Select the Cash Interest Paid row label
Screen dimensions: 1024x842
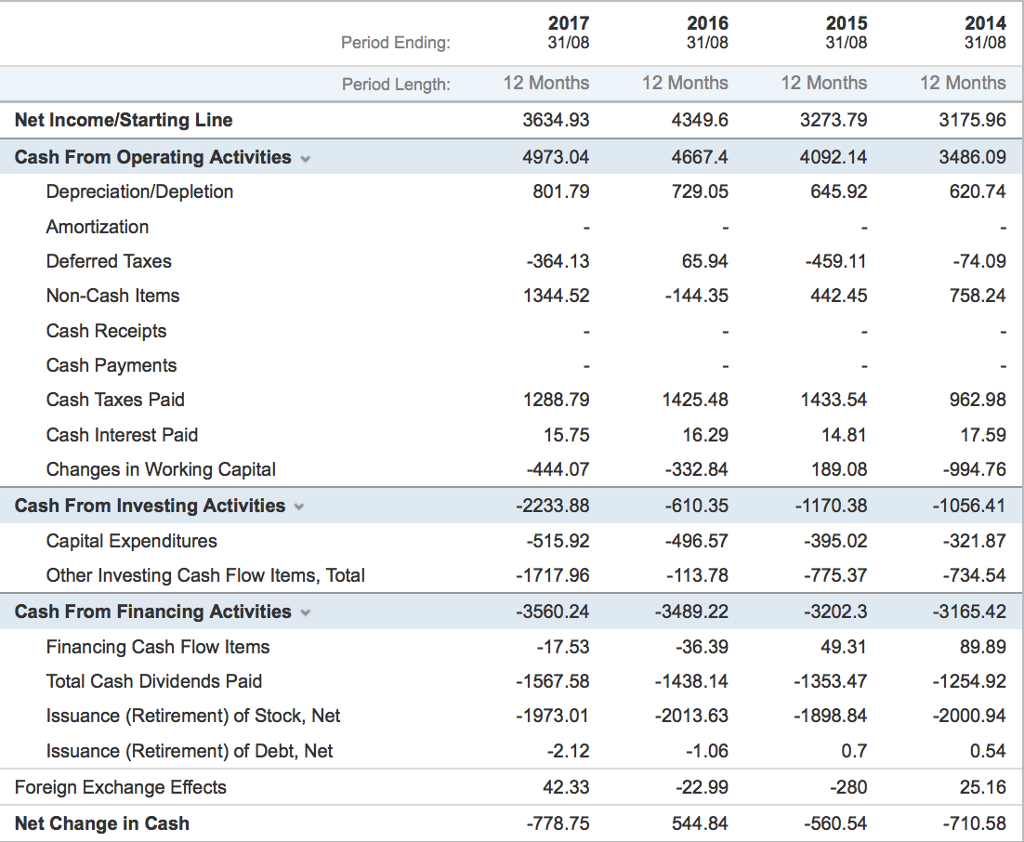tap(121, 435)
